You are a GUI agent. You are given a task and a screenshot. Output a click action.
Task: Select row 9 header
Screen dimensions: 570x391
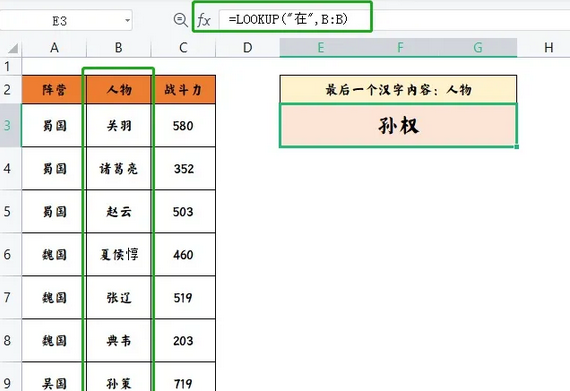[11, 376]
